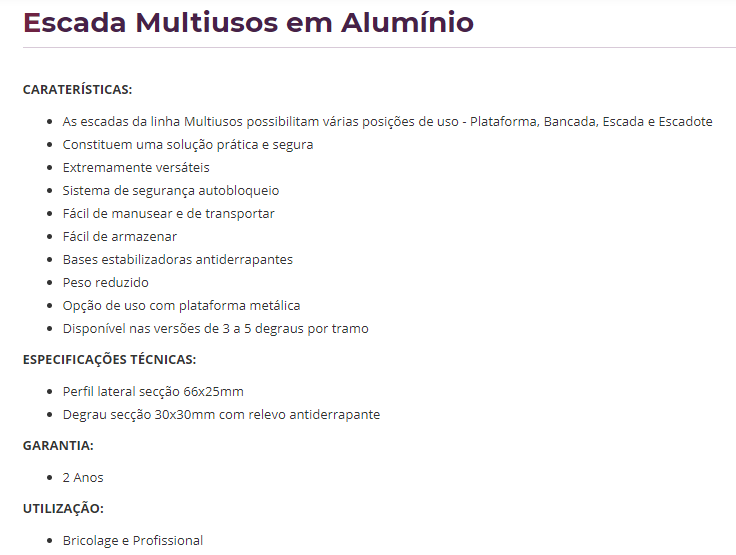Click the "ESPECIFICAÇÕES TÉCNICAS:" section label

pyautogui.click(x=109, y=359)
